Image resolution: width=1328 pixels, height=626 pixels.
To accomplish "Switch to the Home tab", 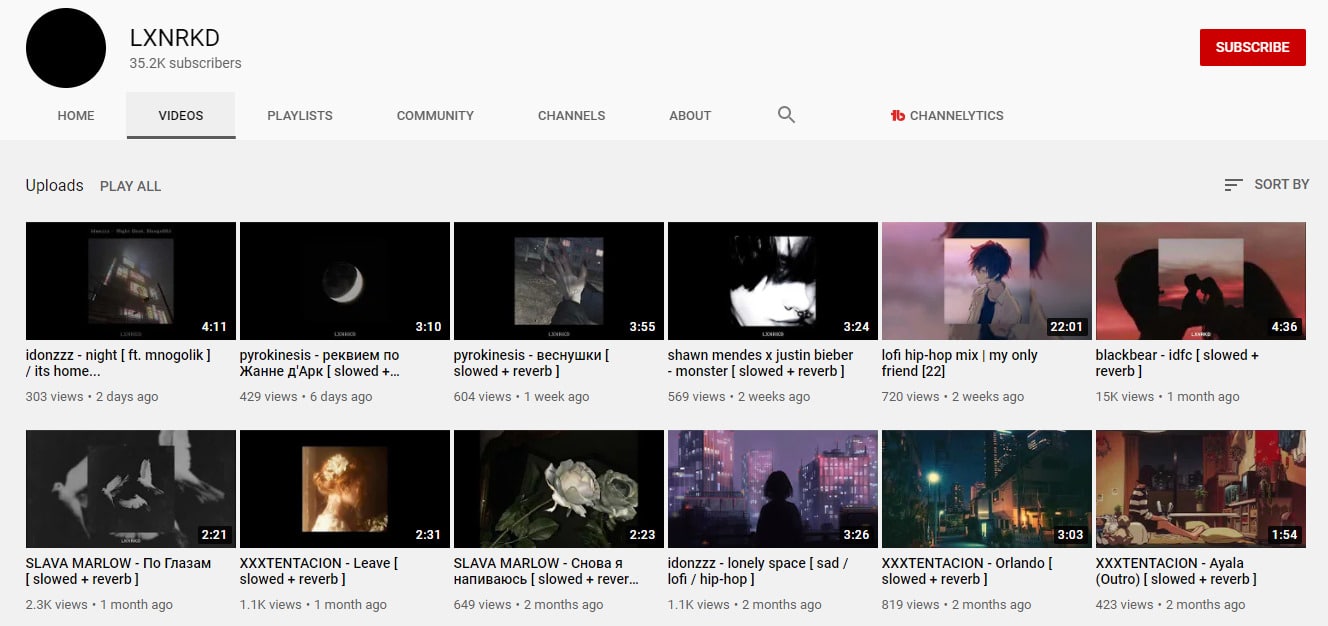I will [76, 115].
